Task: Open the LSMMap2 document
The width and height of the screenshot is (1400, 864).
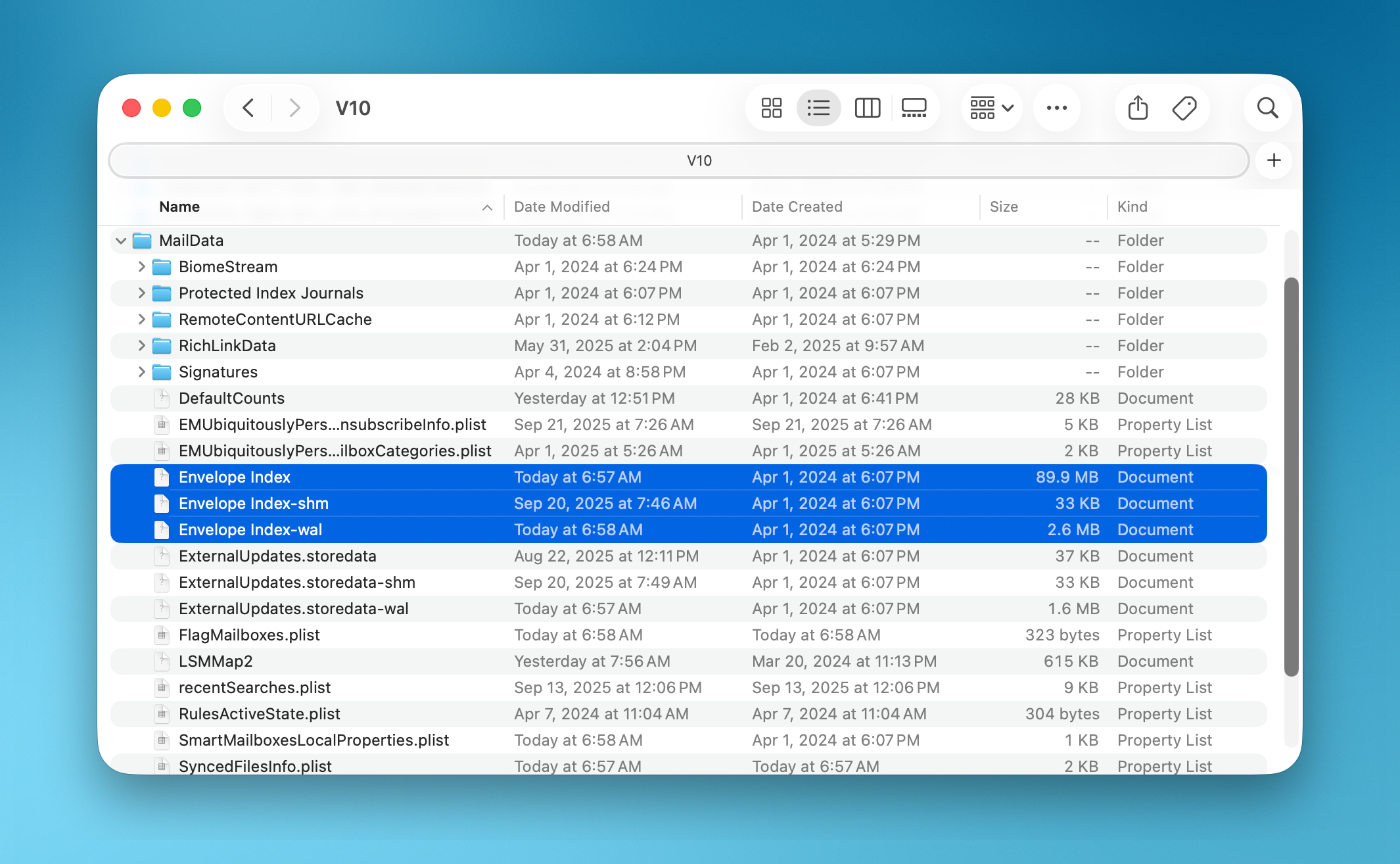Action: [x=216, y=661]
